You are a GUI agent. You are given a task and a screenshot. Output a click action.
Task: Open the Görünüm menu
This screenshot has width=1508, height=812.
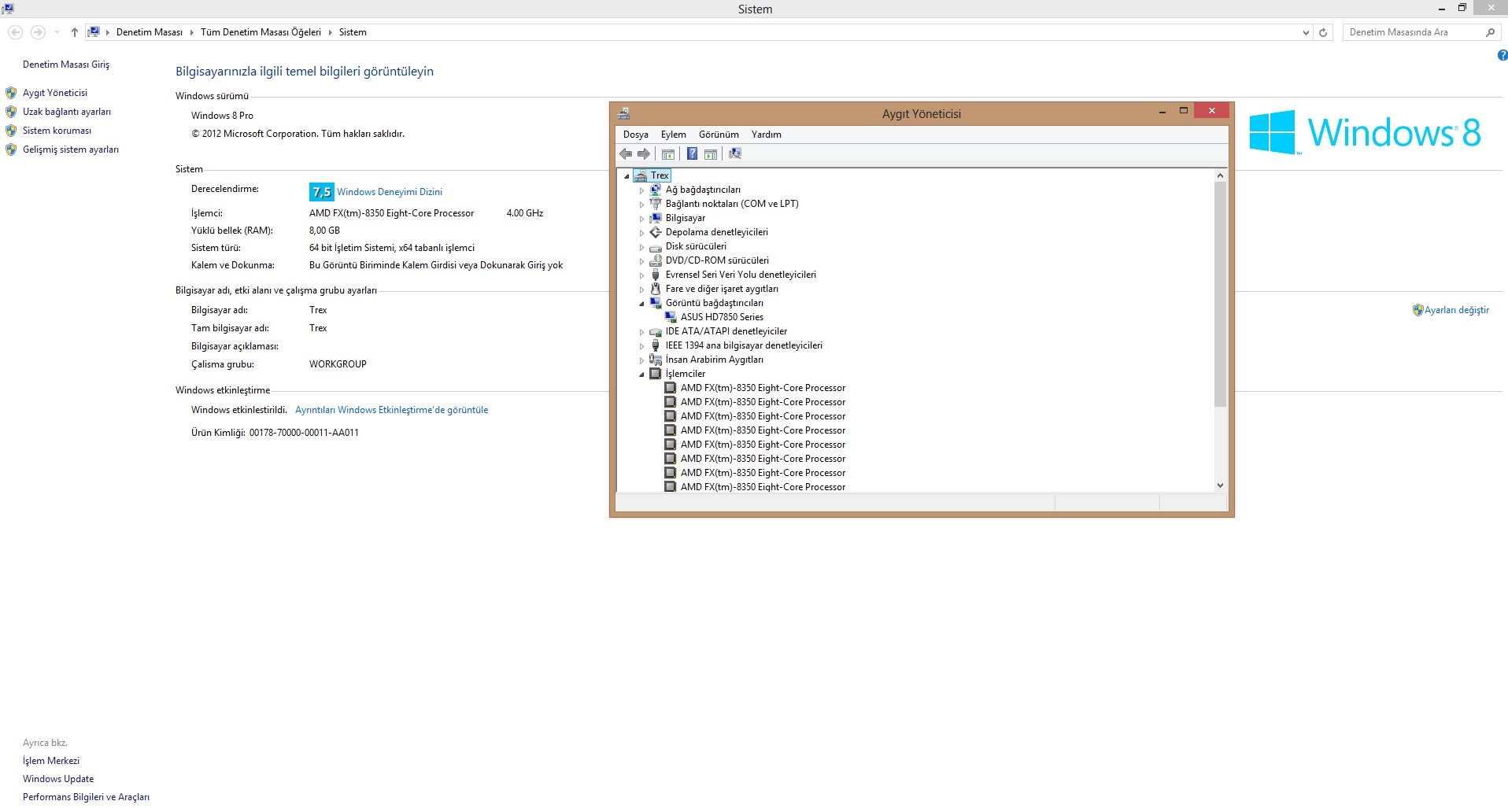(718, 135)
